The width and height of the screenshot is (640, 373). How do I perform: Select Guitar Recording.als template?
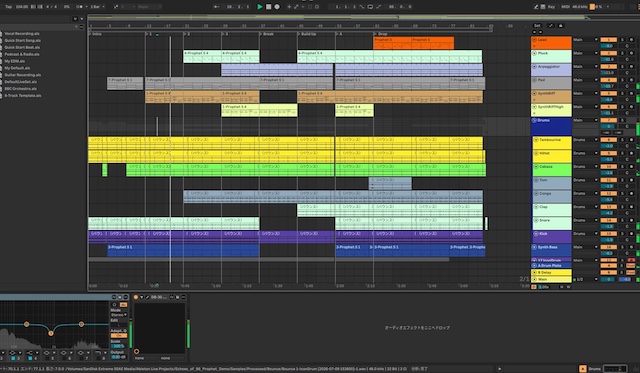click(x=22, y=75)
